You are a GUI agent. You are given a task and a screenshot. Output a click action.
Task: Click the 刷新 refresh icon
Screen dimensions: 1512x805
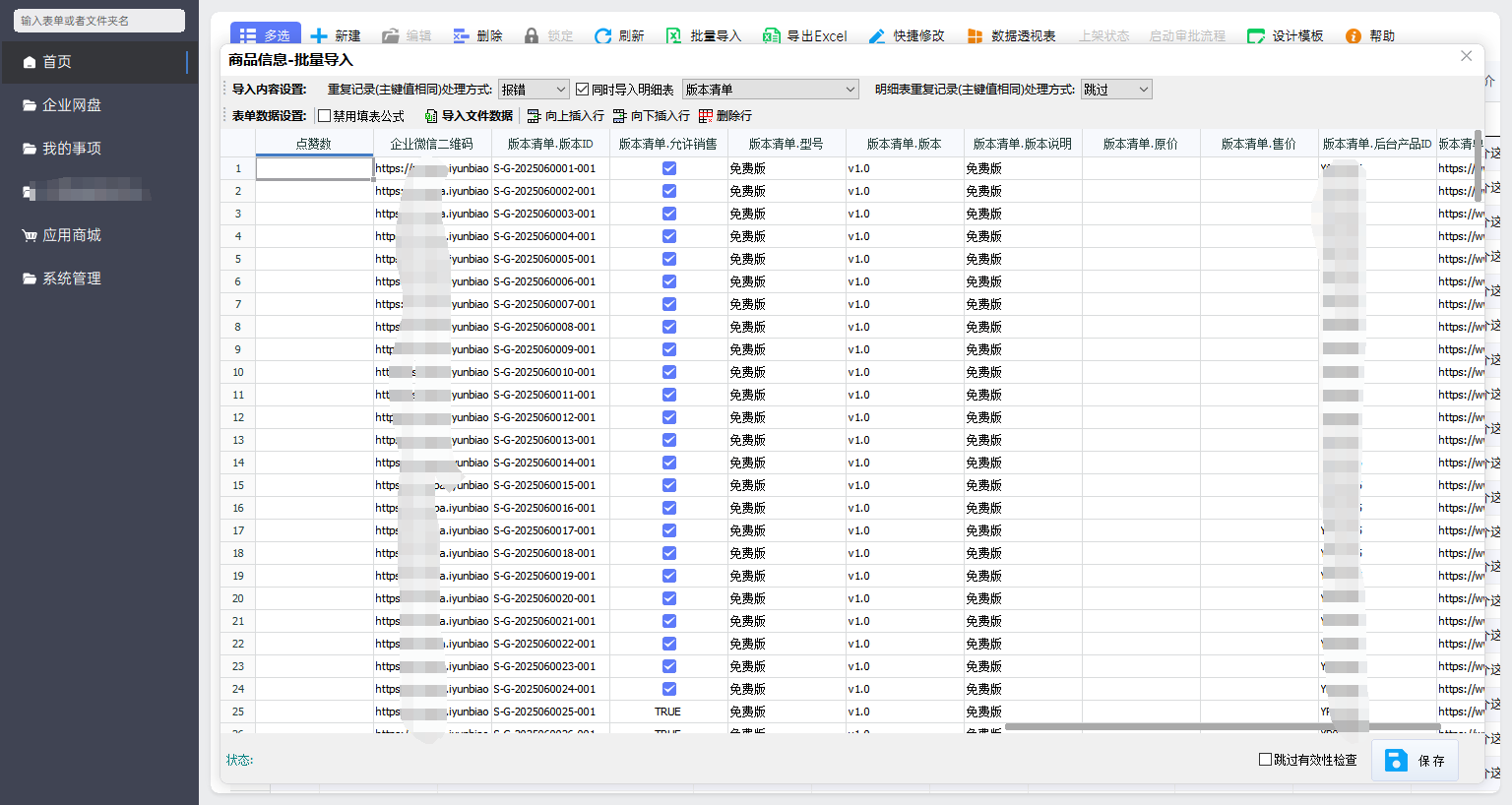pos(603,36)
